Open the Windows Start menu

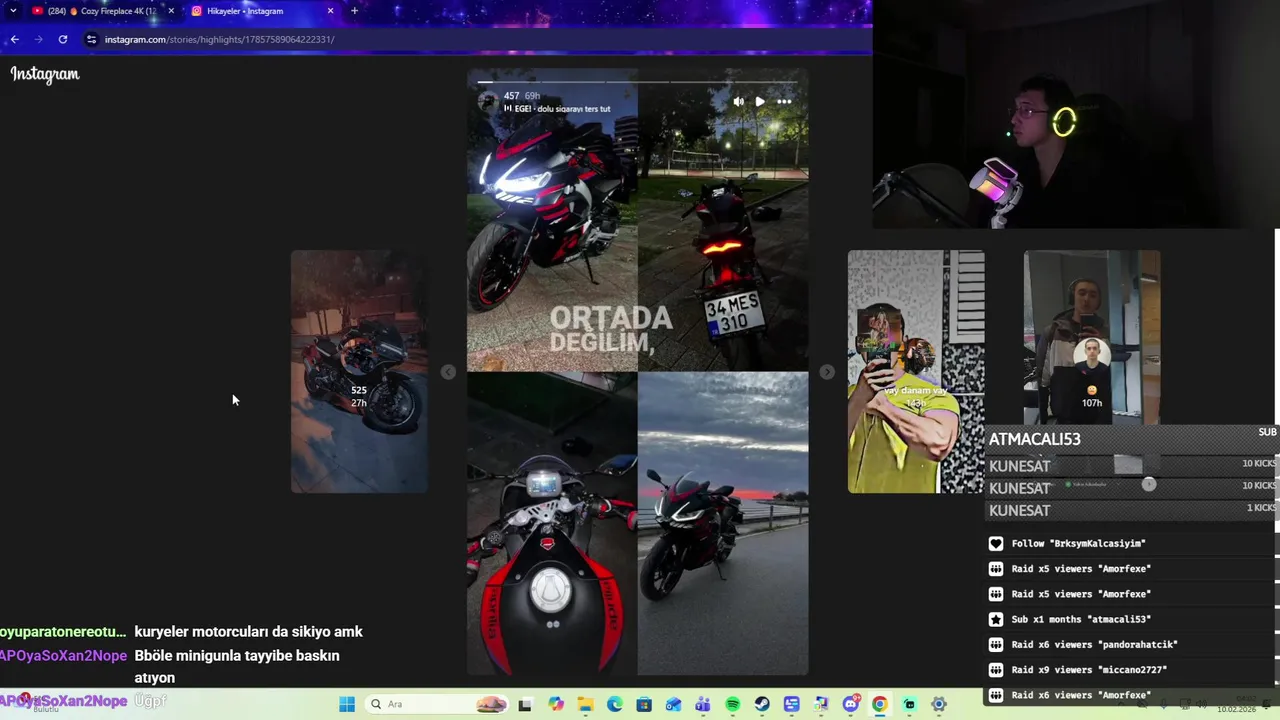click(347, 704)
